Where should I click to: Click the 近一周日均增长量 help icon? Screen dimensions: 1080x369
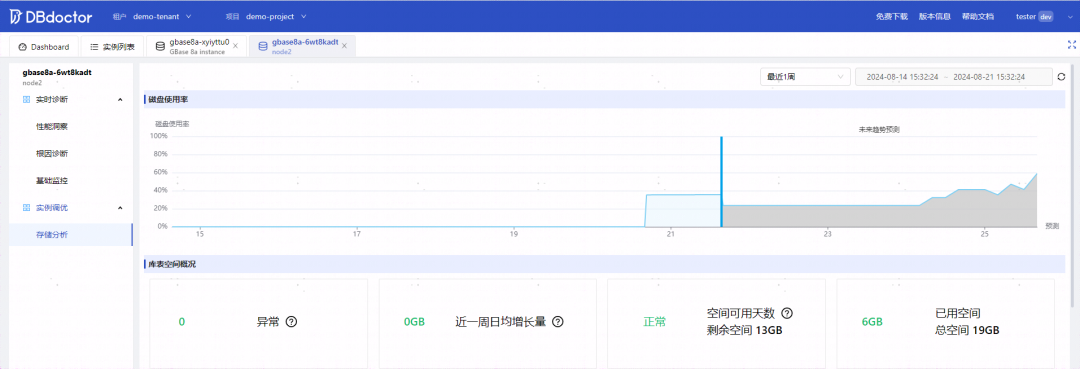(x=558, y=321)
